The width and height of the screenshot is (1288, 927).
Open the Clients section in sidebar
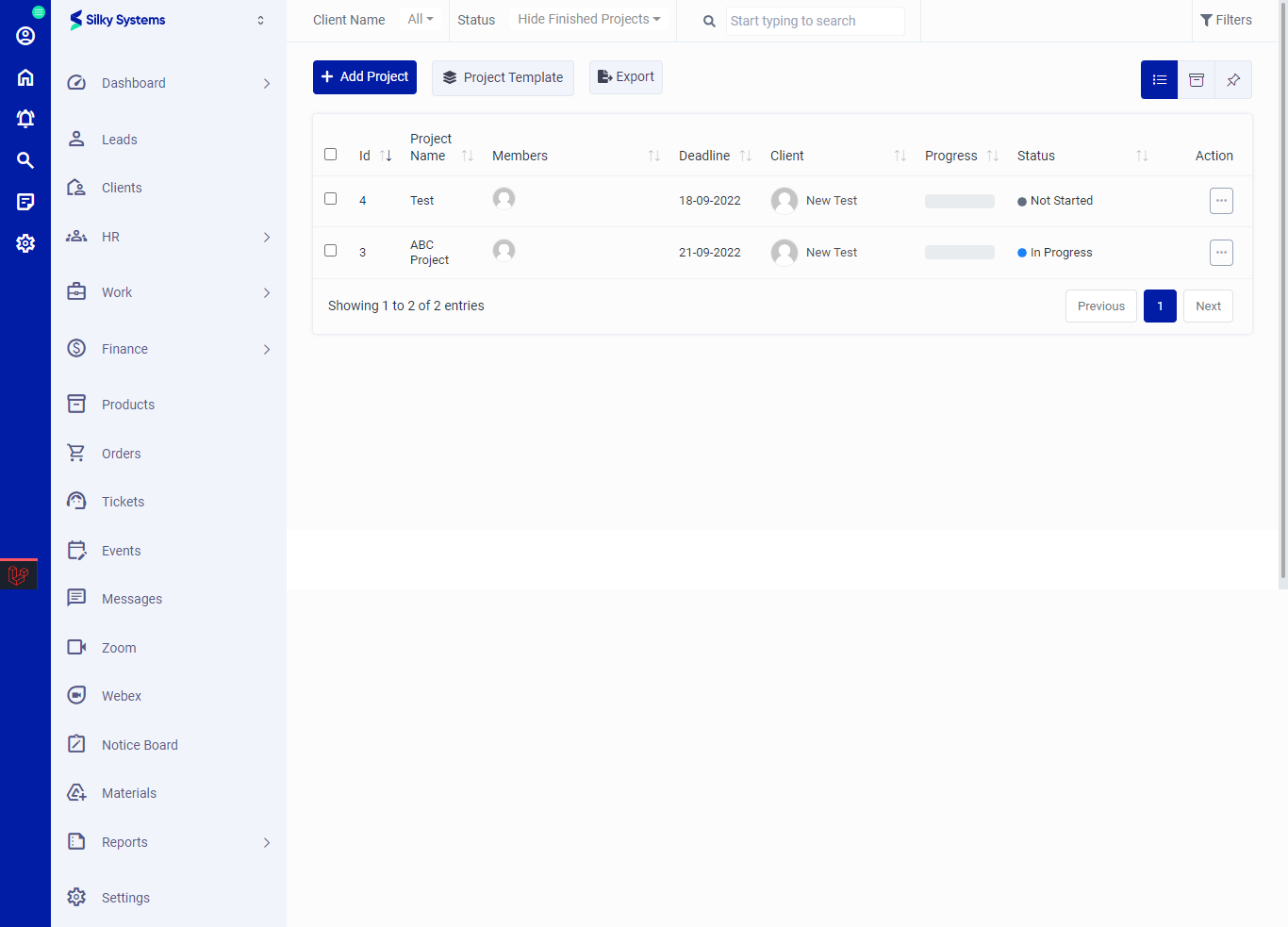coord(124,188)
